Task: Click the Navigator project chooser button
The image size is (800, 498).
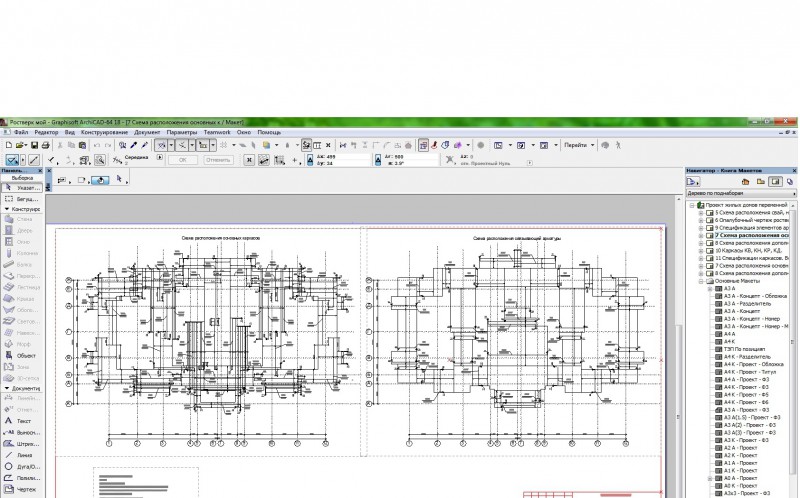Action: tap(693, 181)
